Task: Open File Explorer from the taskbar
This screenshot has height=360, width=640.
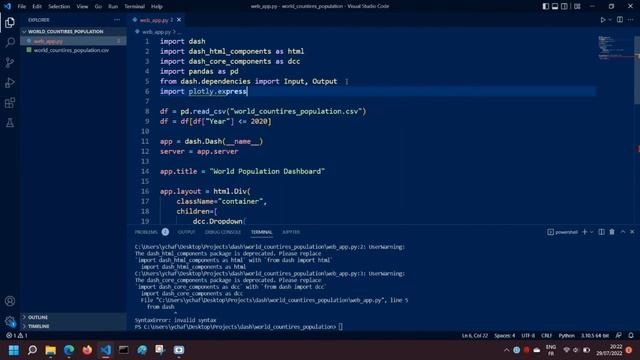Action: (51, 350)
